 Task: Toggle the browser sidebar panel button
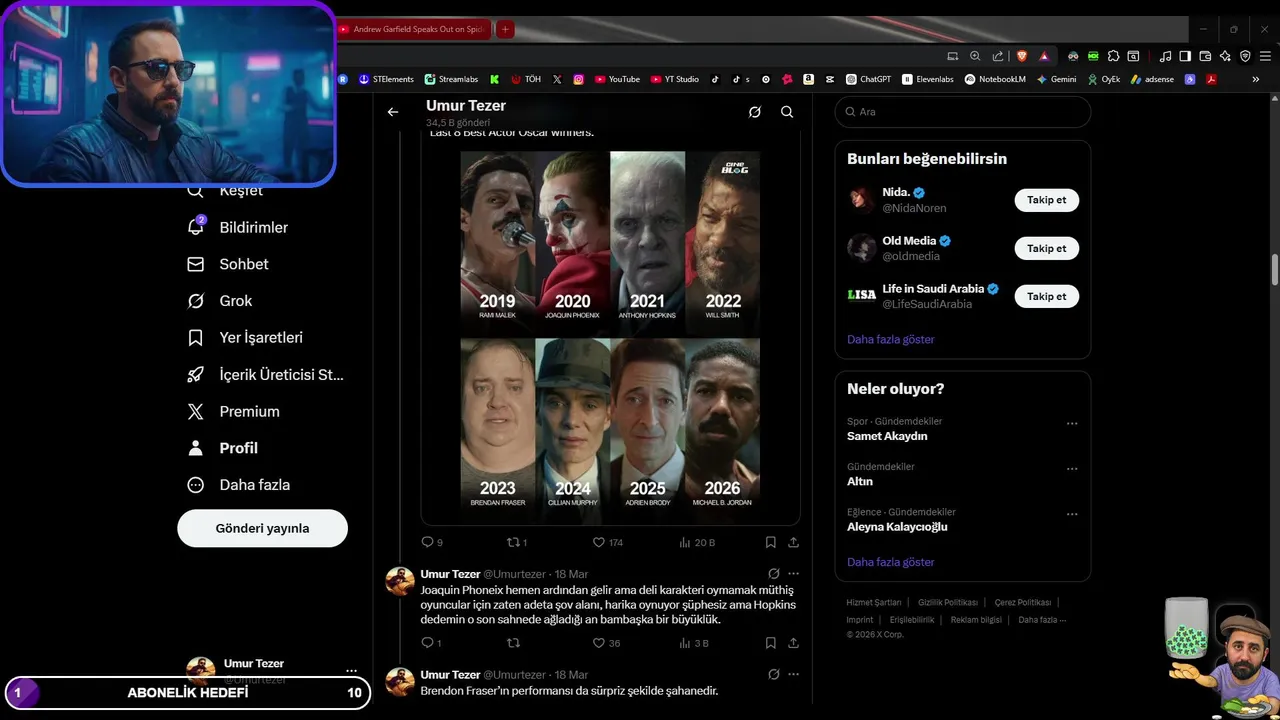pos(1185,56)
